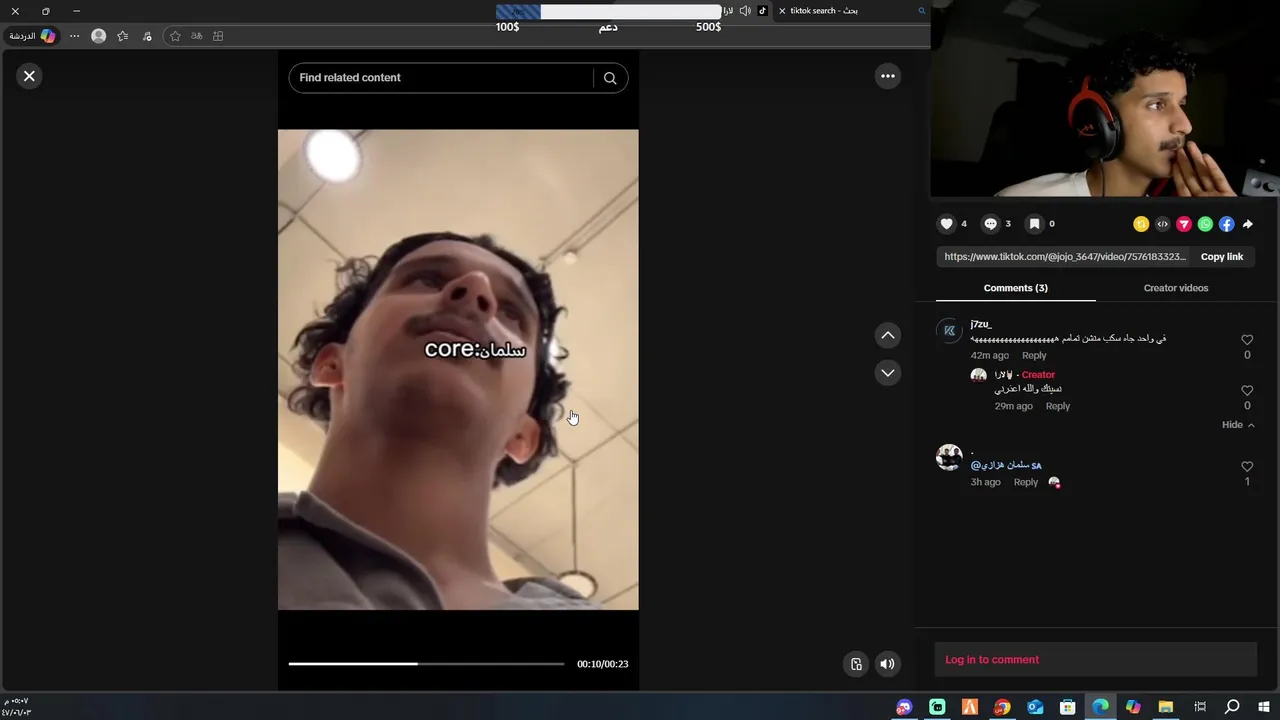Open Windows Search from the taskbar
The width and height of the screenshot is (1280, 720).
click(1232, 707)
